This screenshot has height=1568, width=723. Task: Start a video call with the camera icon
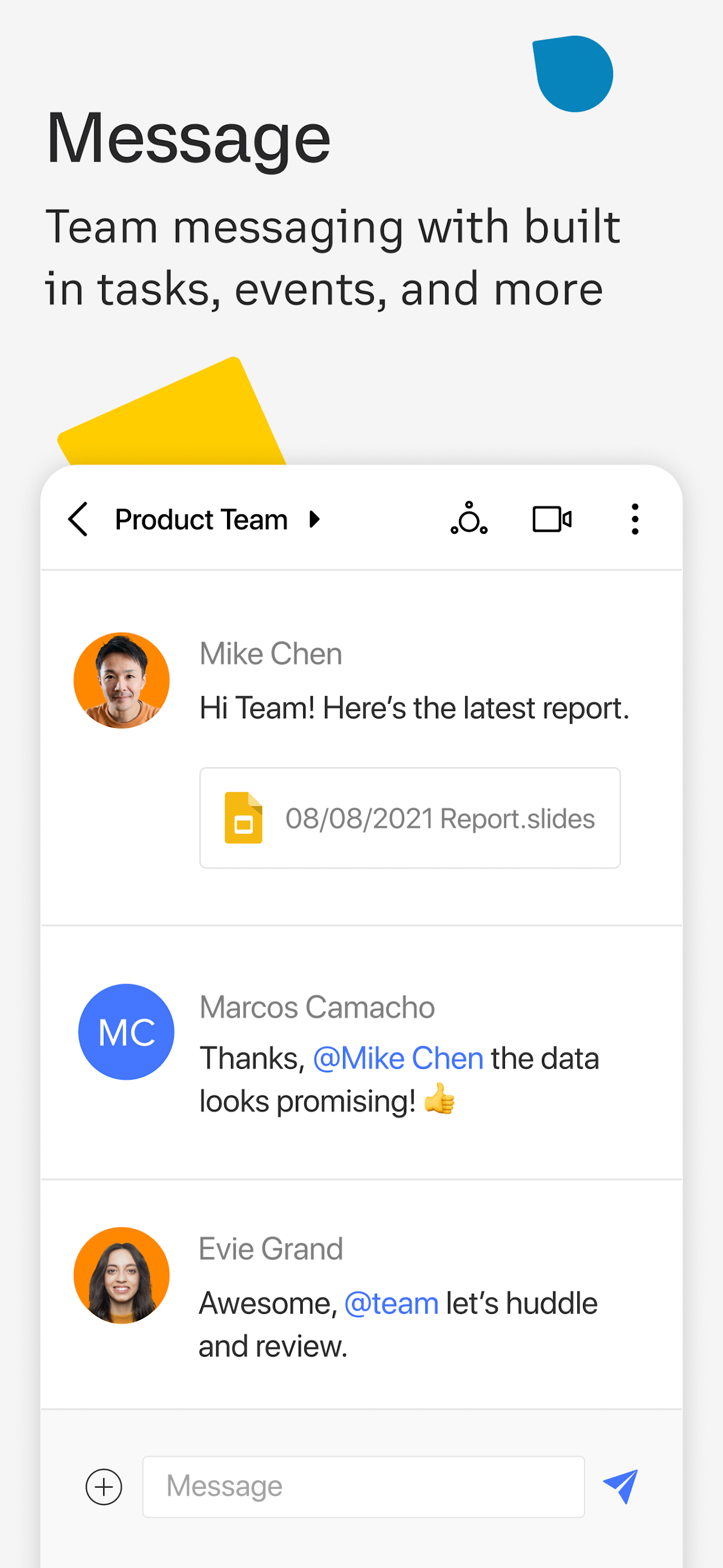[x=552, y=519]
